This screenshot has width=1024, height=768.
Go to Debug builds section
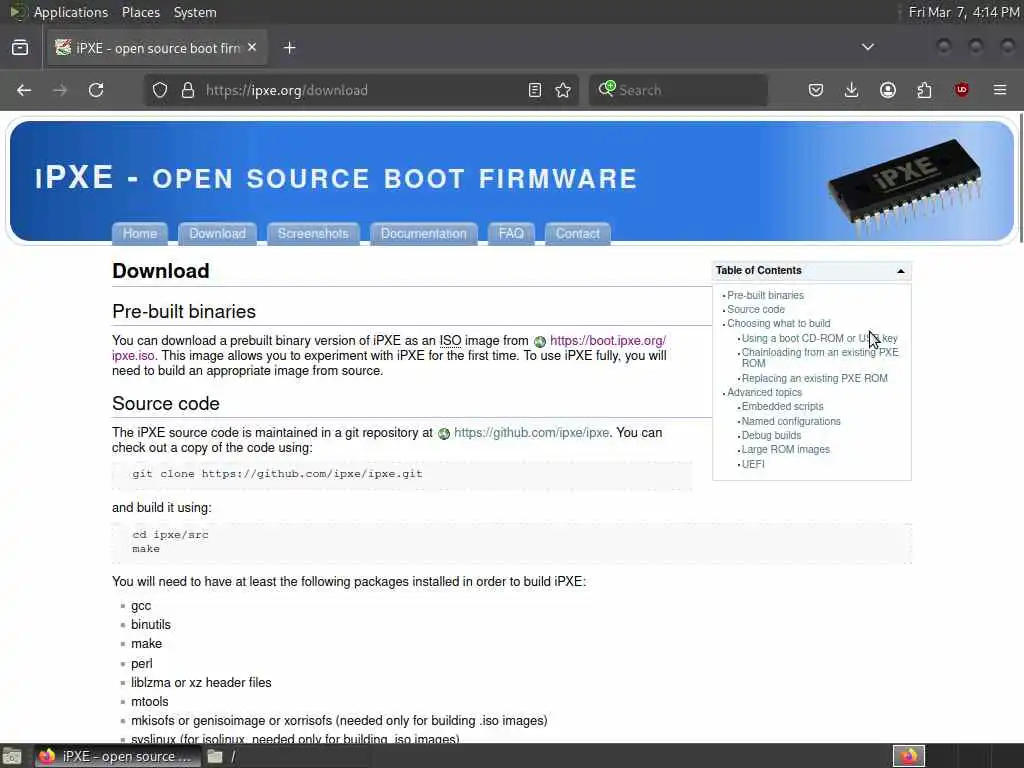(x=771, y=436)
